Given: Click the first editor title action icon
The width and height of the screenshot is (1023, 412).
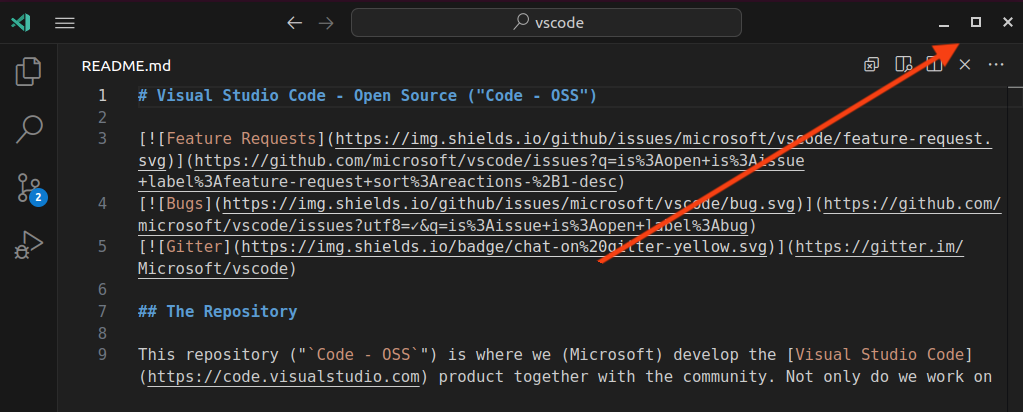Looking at the screenshot, I should 872,65.
